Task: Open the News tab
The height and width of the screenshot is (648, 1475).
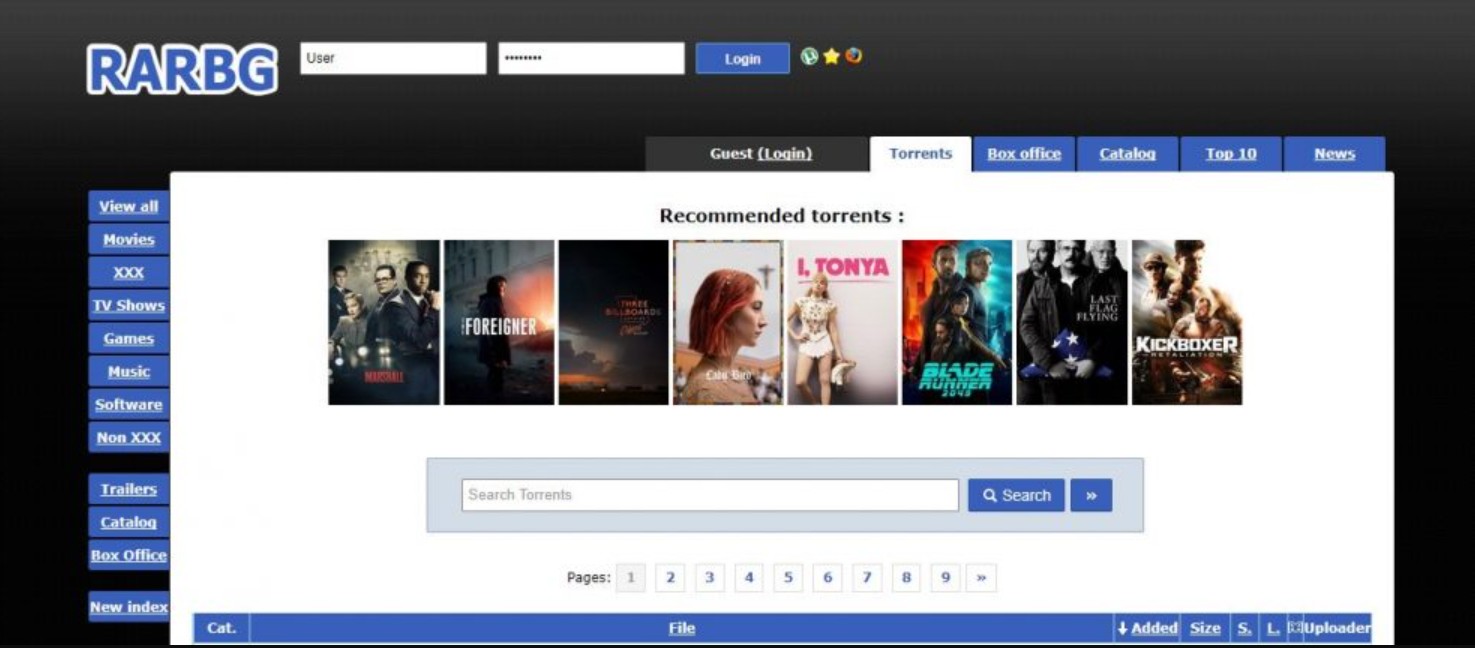Action: click(x=1334, y=154)
